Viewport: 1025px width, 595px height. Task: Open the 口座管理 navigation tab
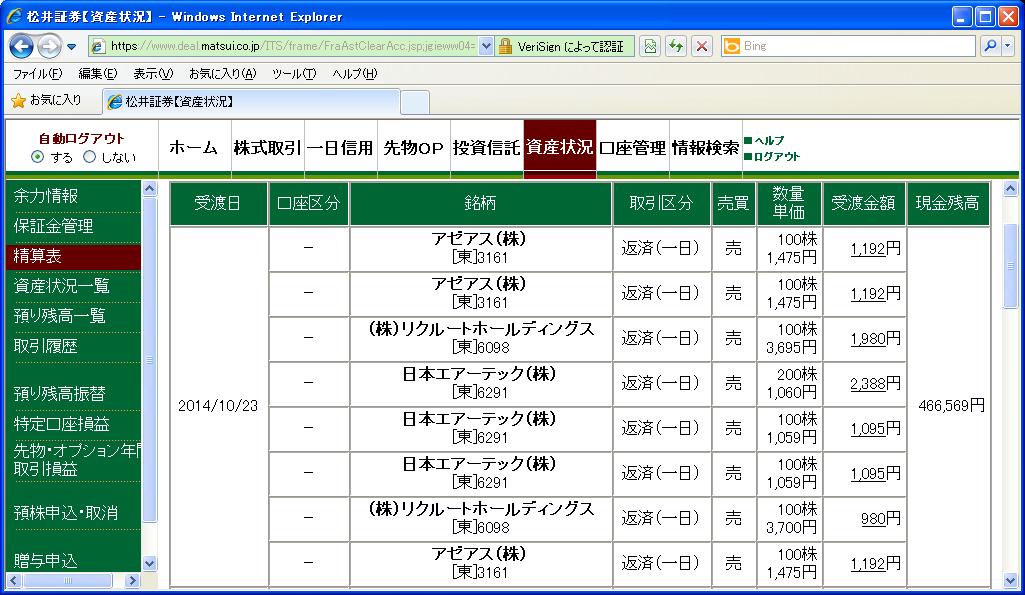[x=633, y=148]
